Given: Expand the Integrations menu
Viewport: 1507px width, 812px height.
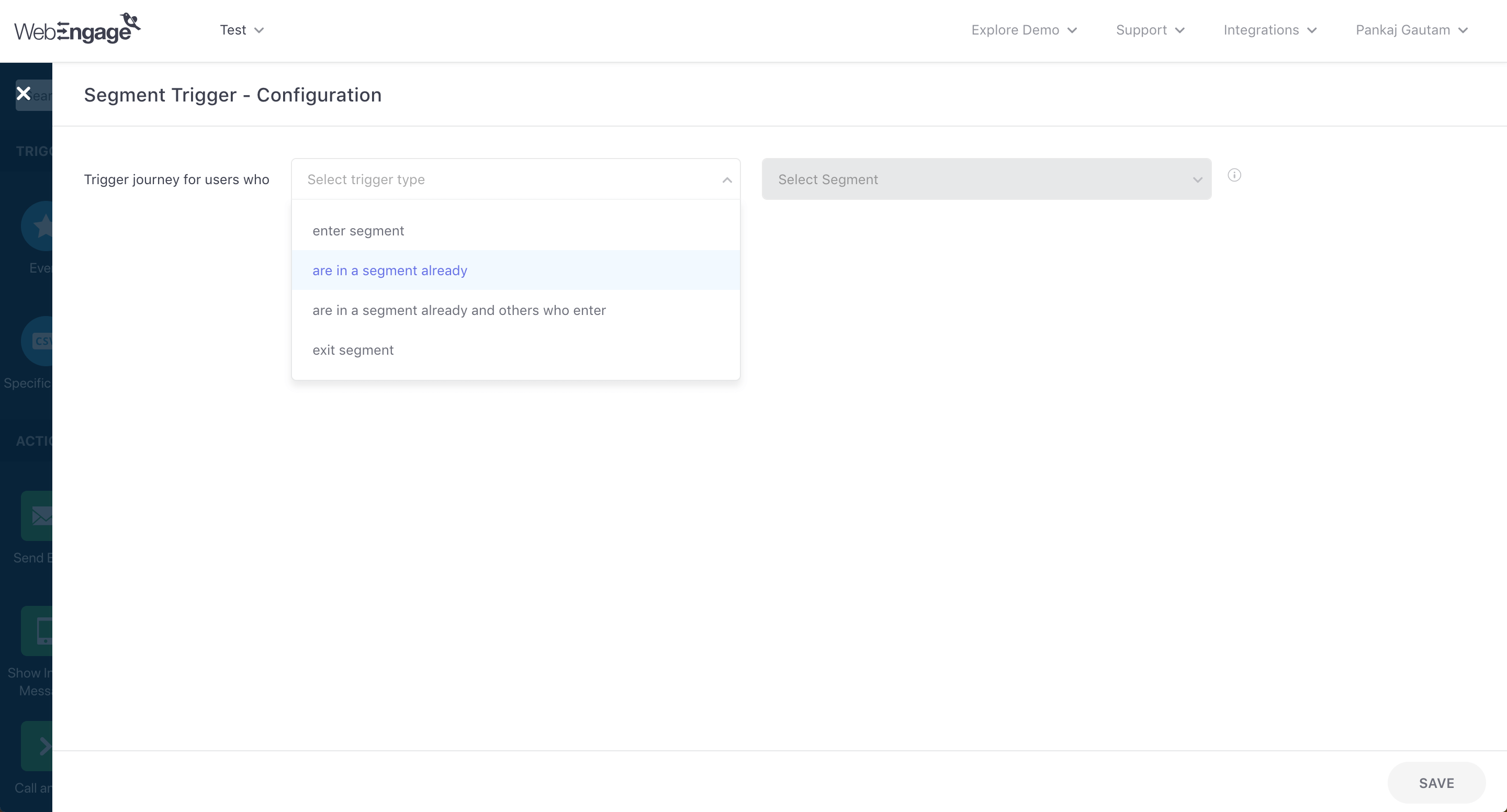Looking at the screenshot, I should point(1269,30).
